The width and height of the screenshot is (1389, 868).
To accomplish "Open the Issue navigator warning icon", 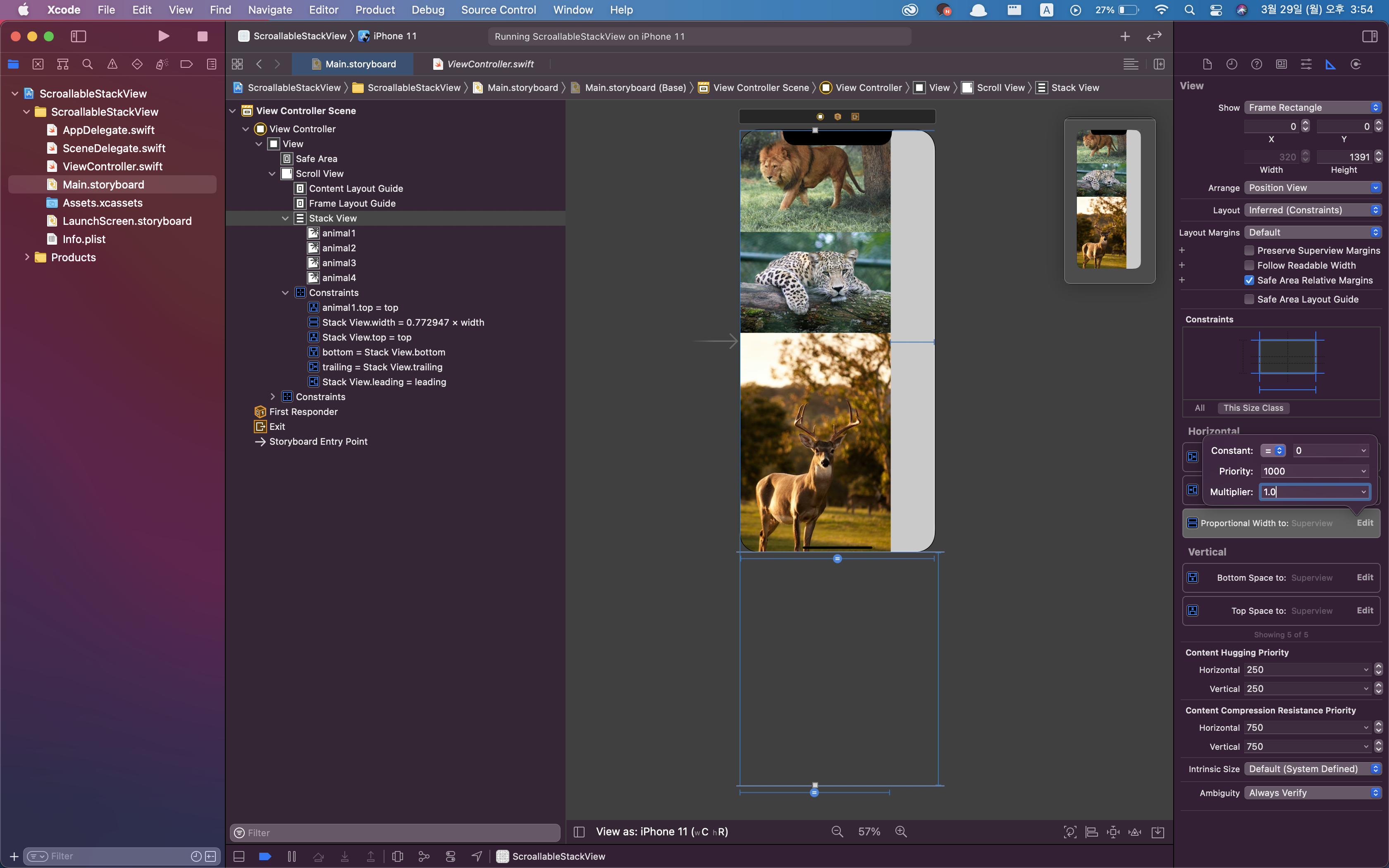I will point(112,64).
